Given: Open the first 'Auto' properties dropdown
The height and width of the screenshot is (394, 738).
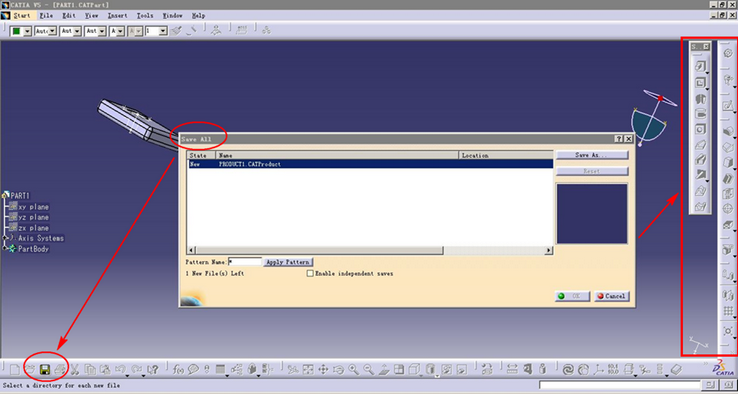Looking at the screenshot, I should coord(46,31).
